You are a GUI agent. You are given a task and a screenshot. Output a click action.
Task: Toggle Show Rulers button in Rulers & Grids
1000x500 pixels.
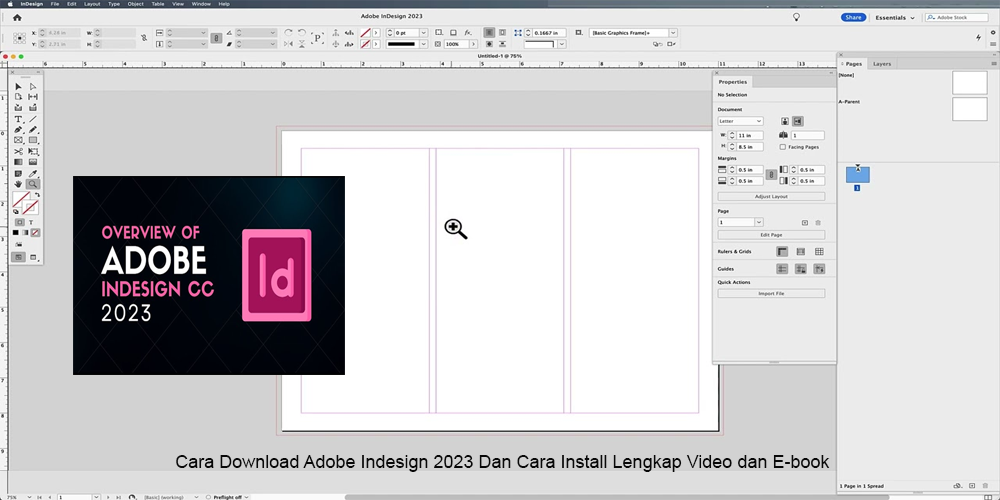pyautogui.click(x=782, y=252)
